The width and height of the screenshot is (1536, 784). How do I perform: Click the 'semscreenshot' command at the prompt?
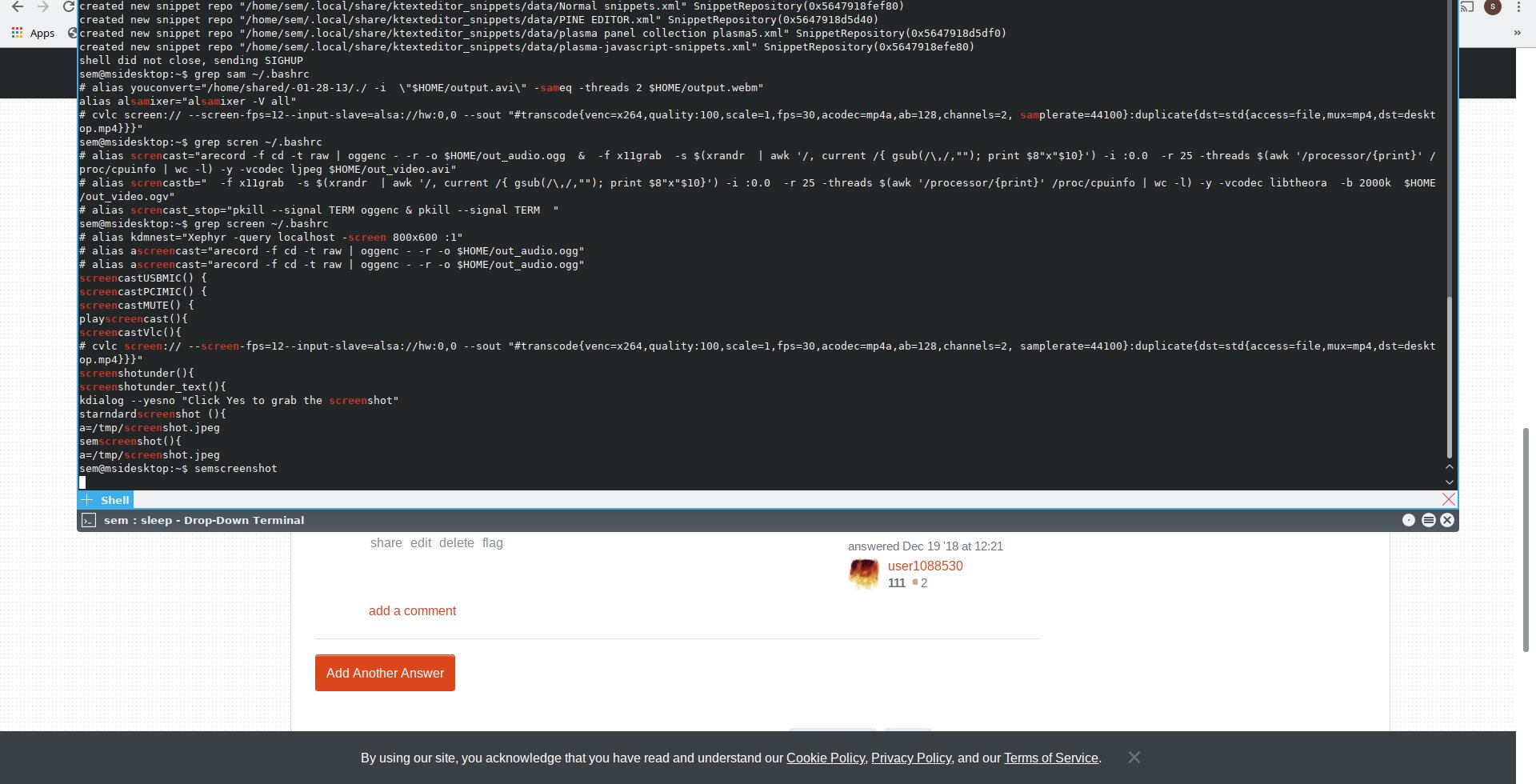[235, 469]
